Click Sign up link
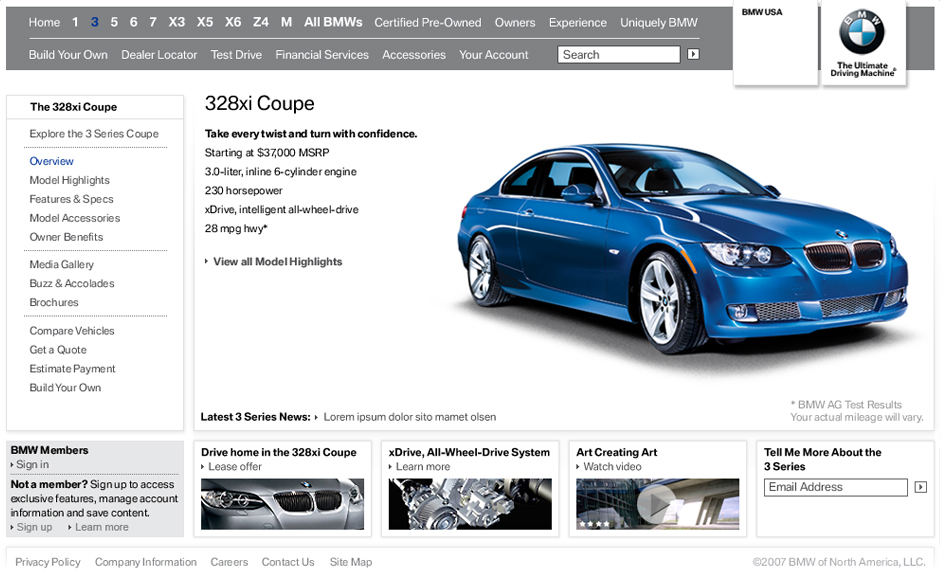Image resolution: width=940 pixels, height=575 pixels. coord(34,527)
